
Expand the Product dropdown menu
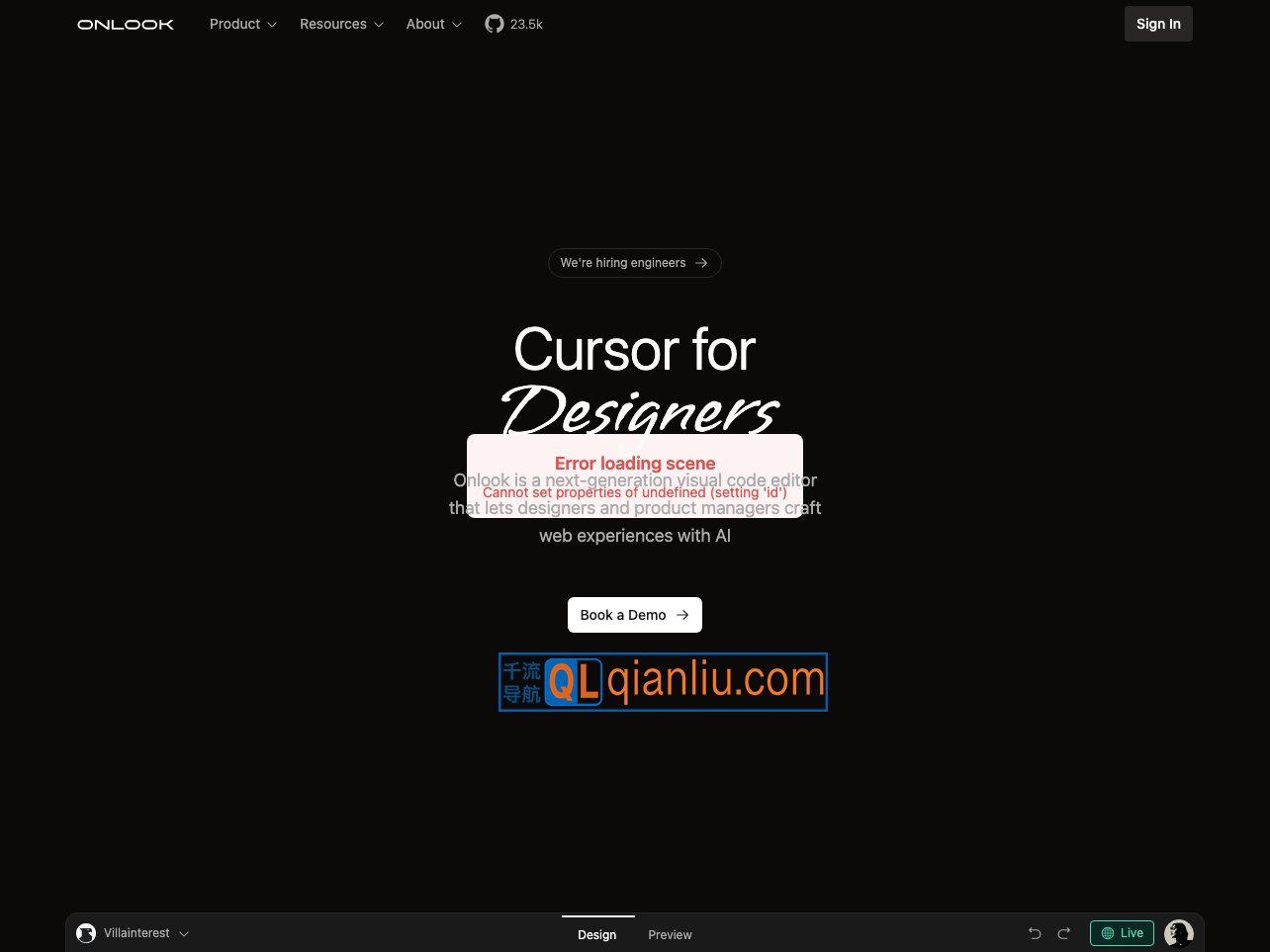(x=243, y=24)
